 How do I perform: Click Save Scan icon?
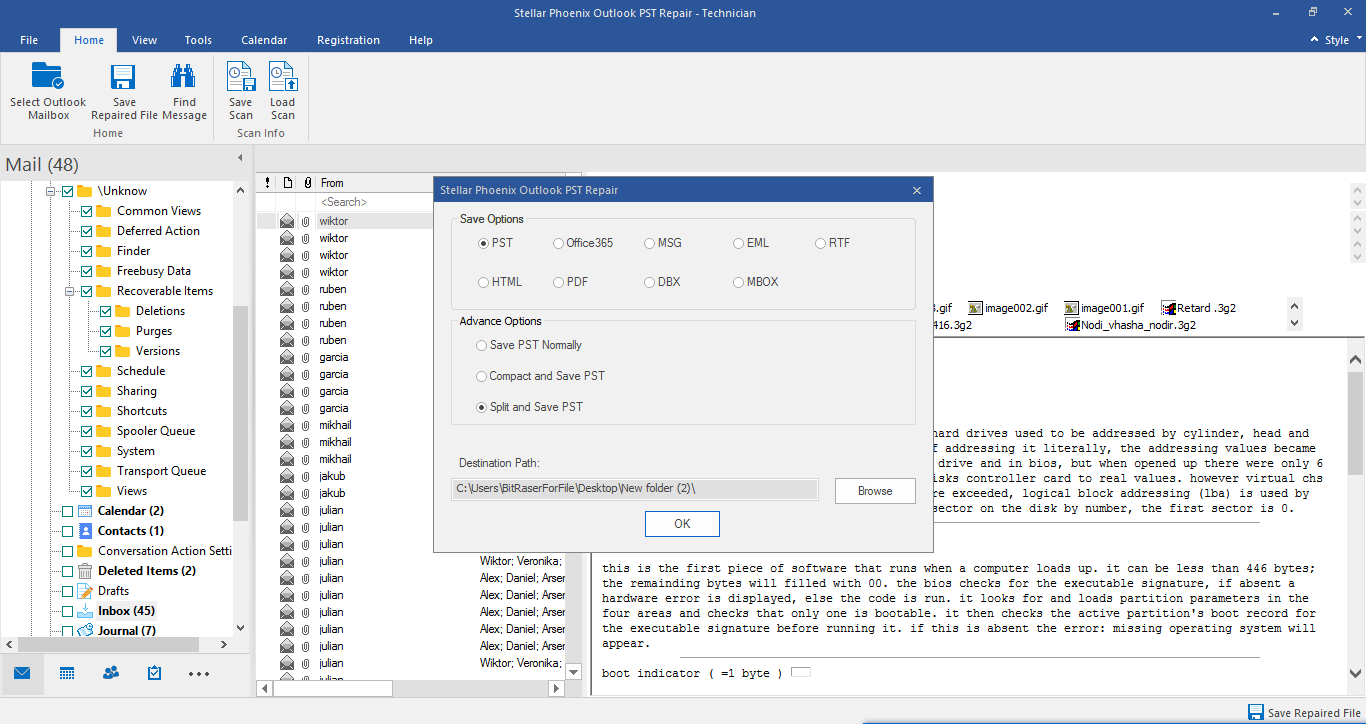[x=241, y=77]
